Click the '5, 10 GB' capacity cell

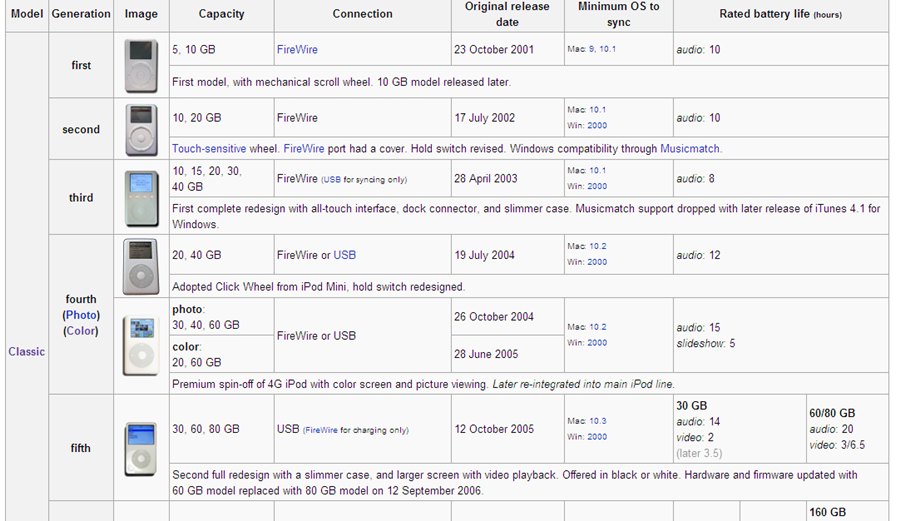[222, 49]
